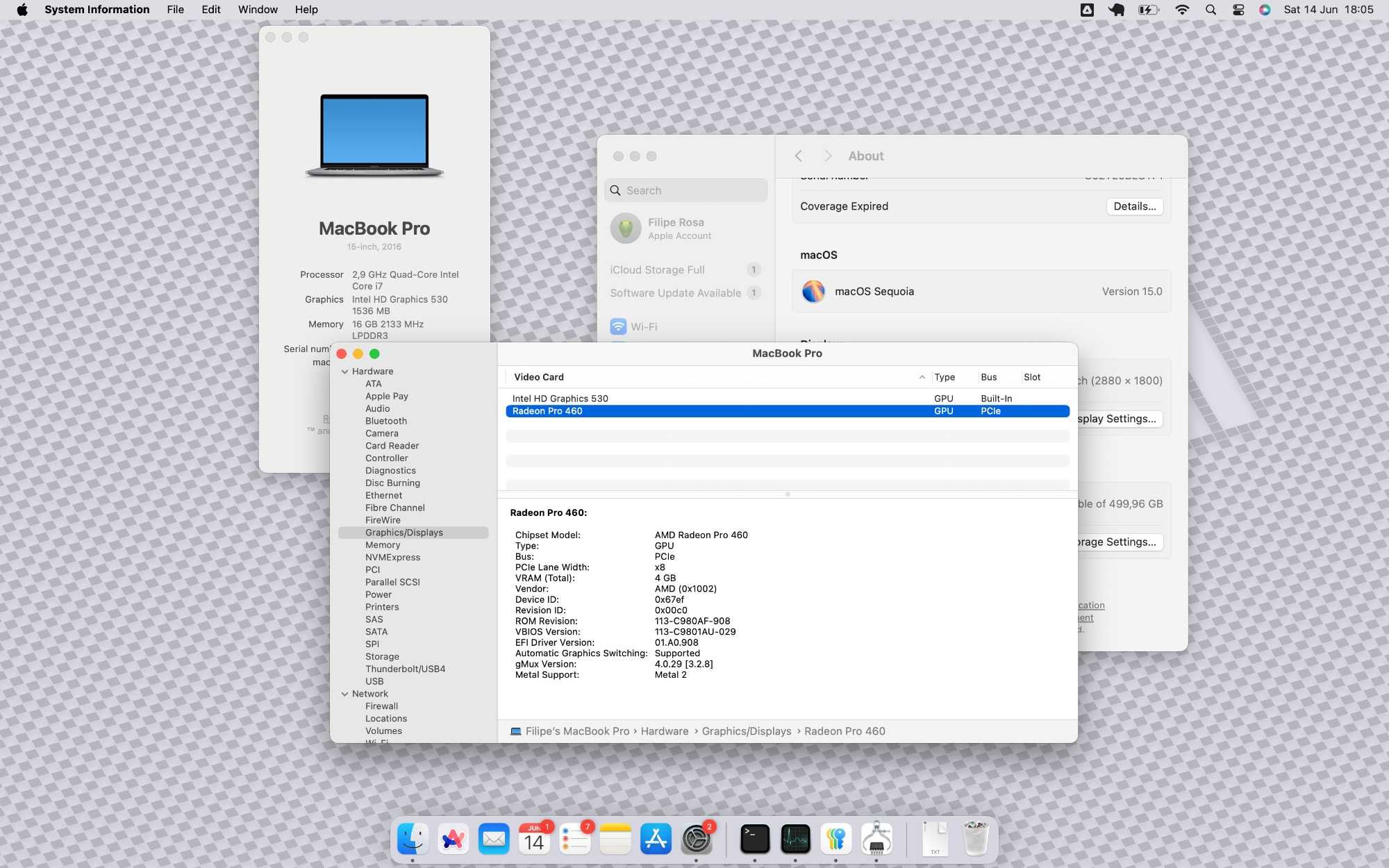This screenshot has width=1389, height=868.
Task: Open the Window menu
Action: click(258, 10)
